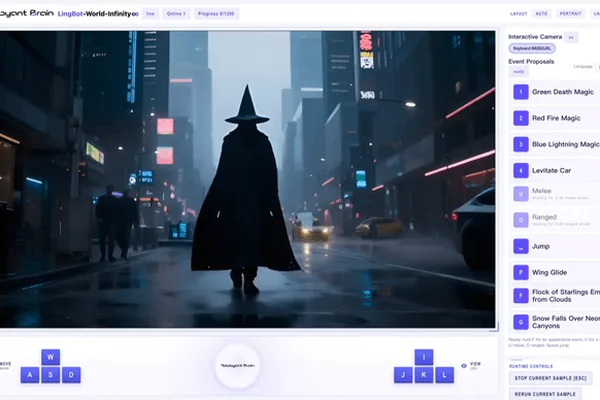Click the P key badge for Wing Glide
The width and height of the screenshot is (600, 400).
coord(521,272)
